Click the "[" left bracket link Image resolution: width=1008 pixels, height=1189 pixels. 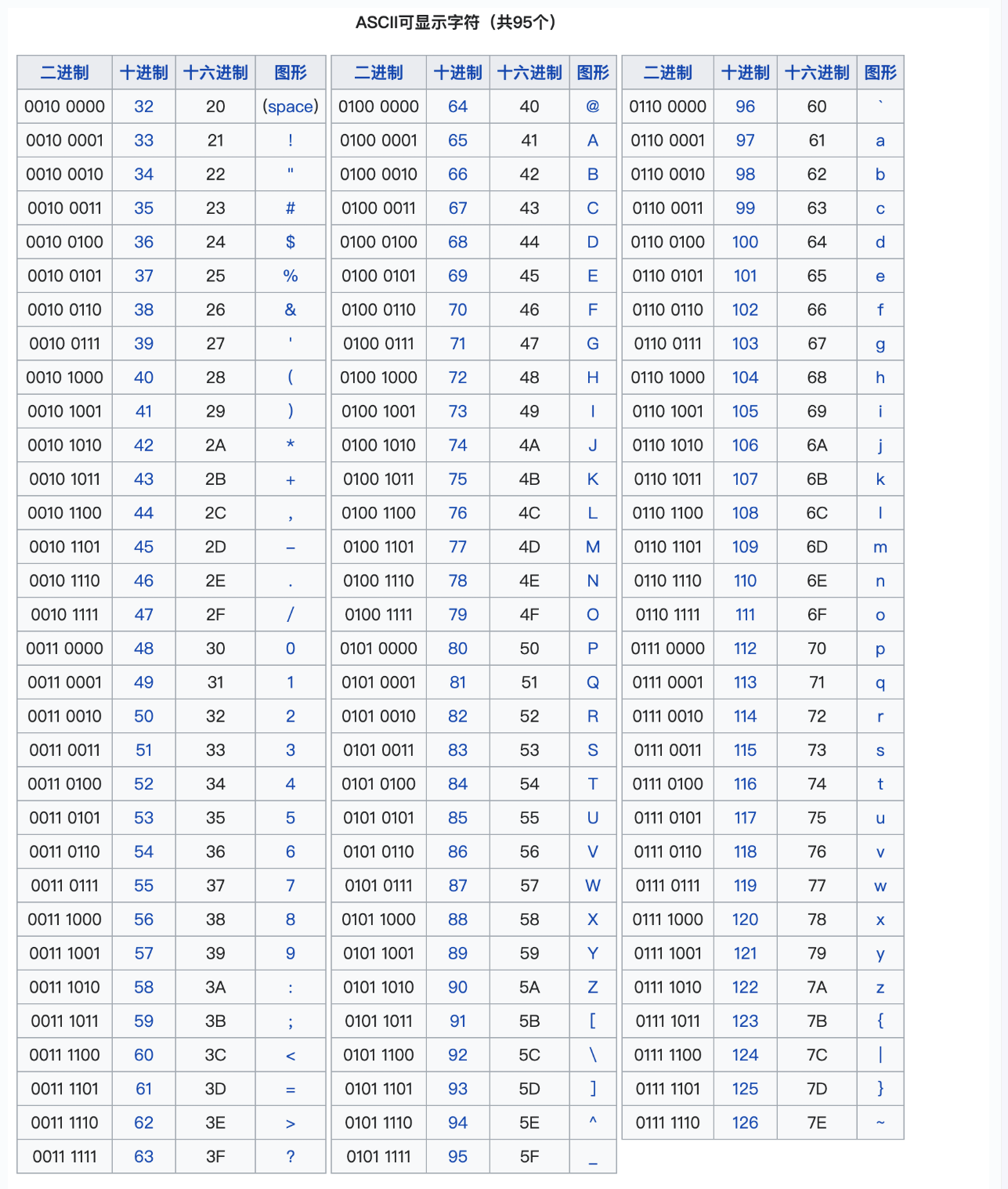click(x=593, y=1021)
